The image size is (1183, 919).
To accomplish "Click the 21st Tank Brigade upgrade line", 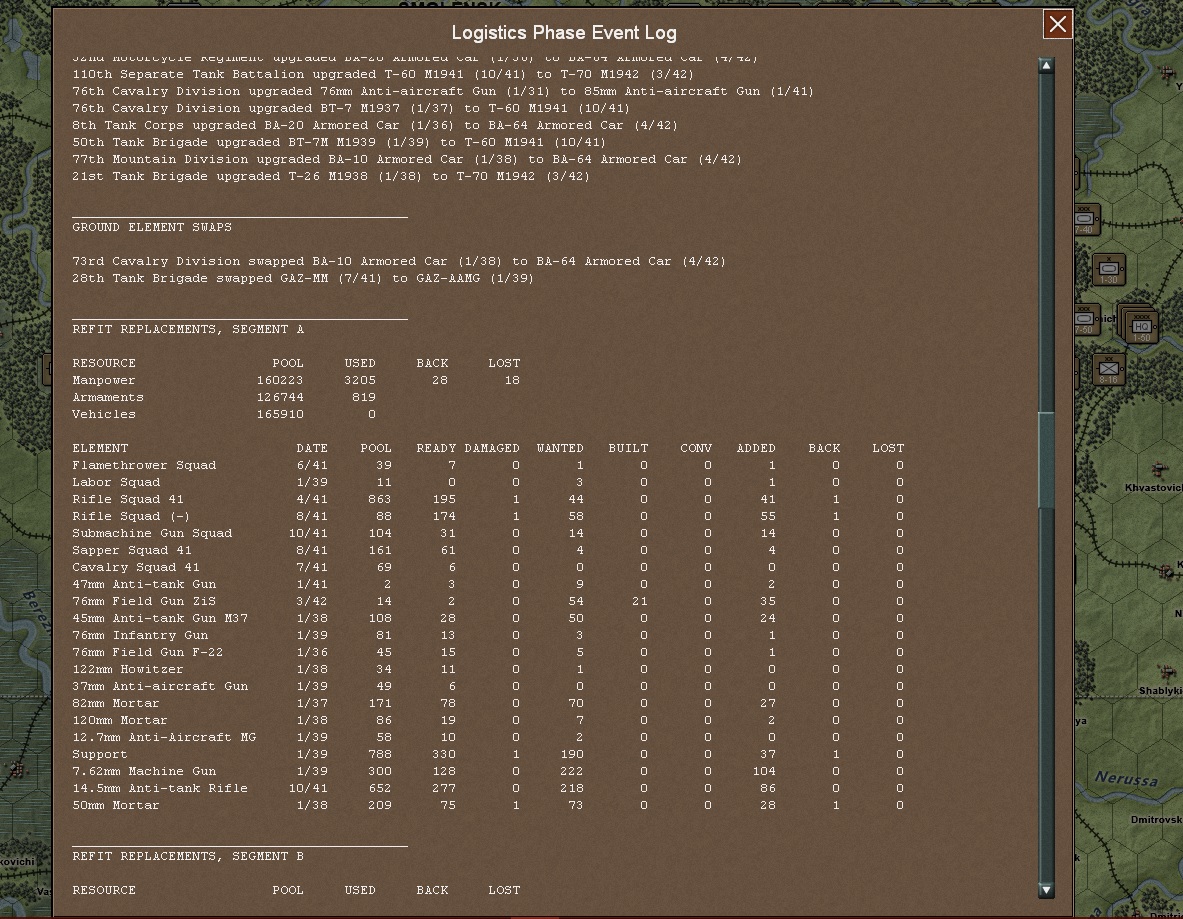I will [x=331, y=176].
